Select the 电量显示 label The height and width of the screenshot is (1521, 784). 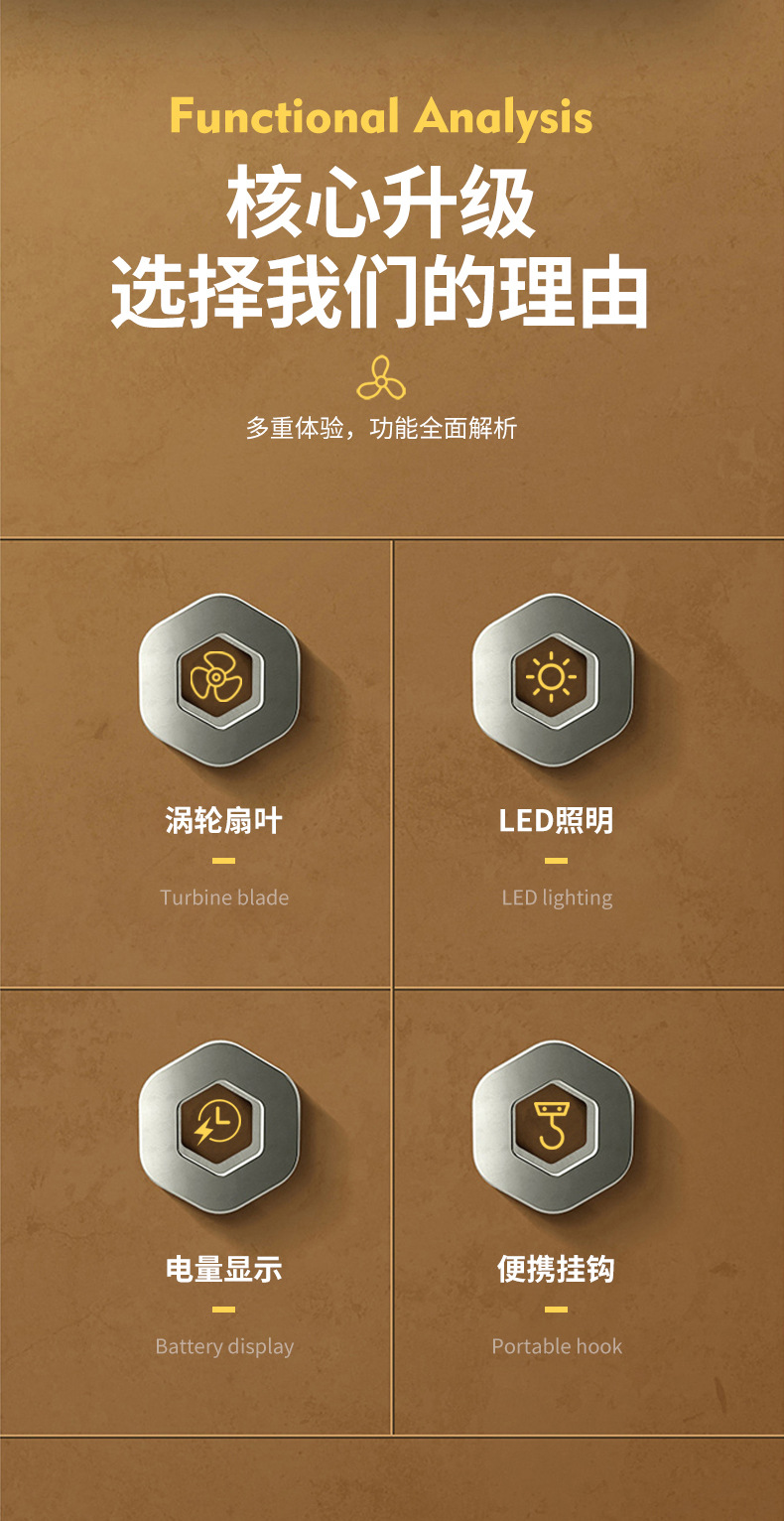pyautogui.click(x=224, y=1269)
